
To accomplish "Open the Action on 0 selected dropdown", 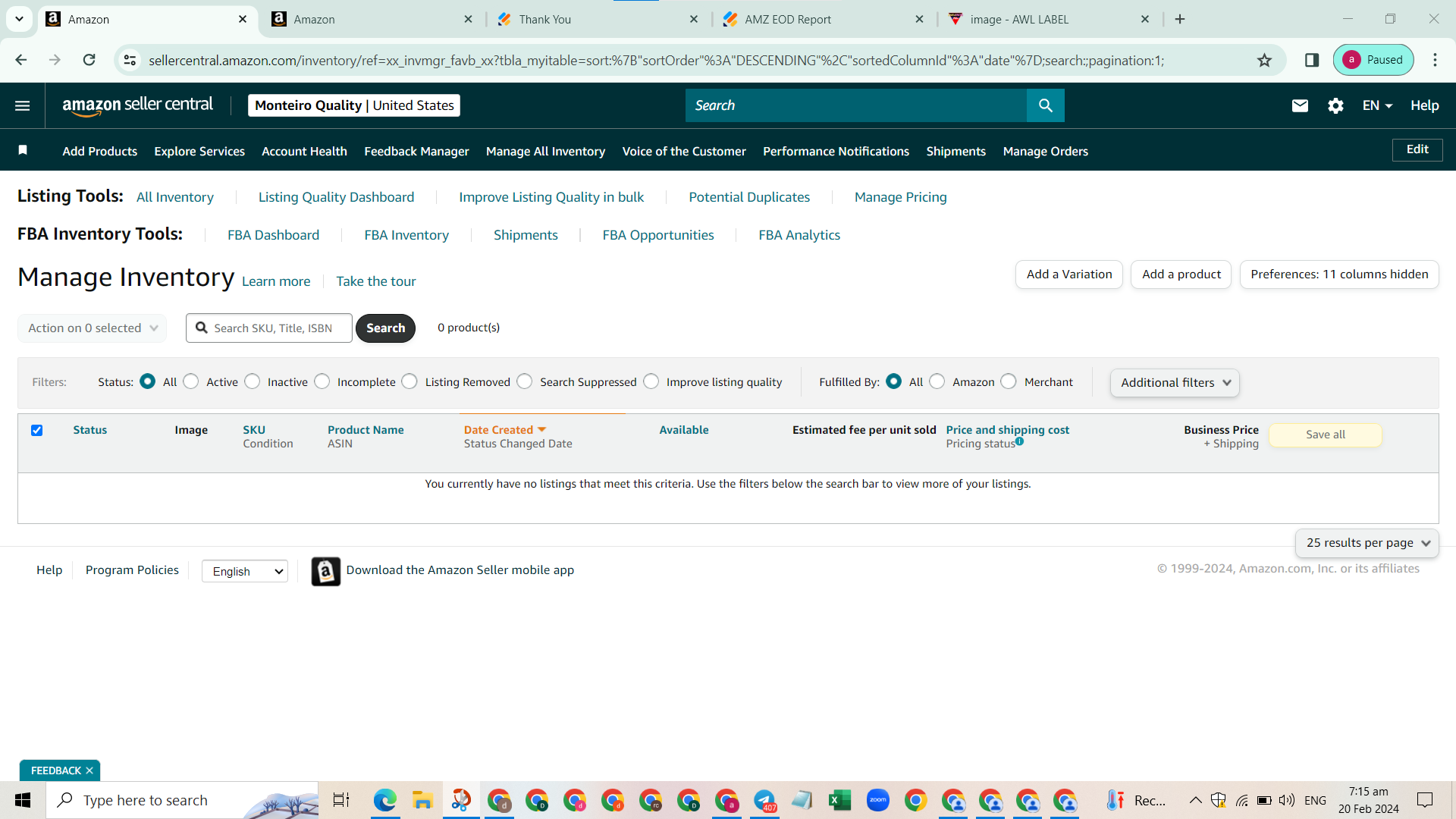I will [93, 328].
